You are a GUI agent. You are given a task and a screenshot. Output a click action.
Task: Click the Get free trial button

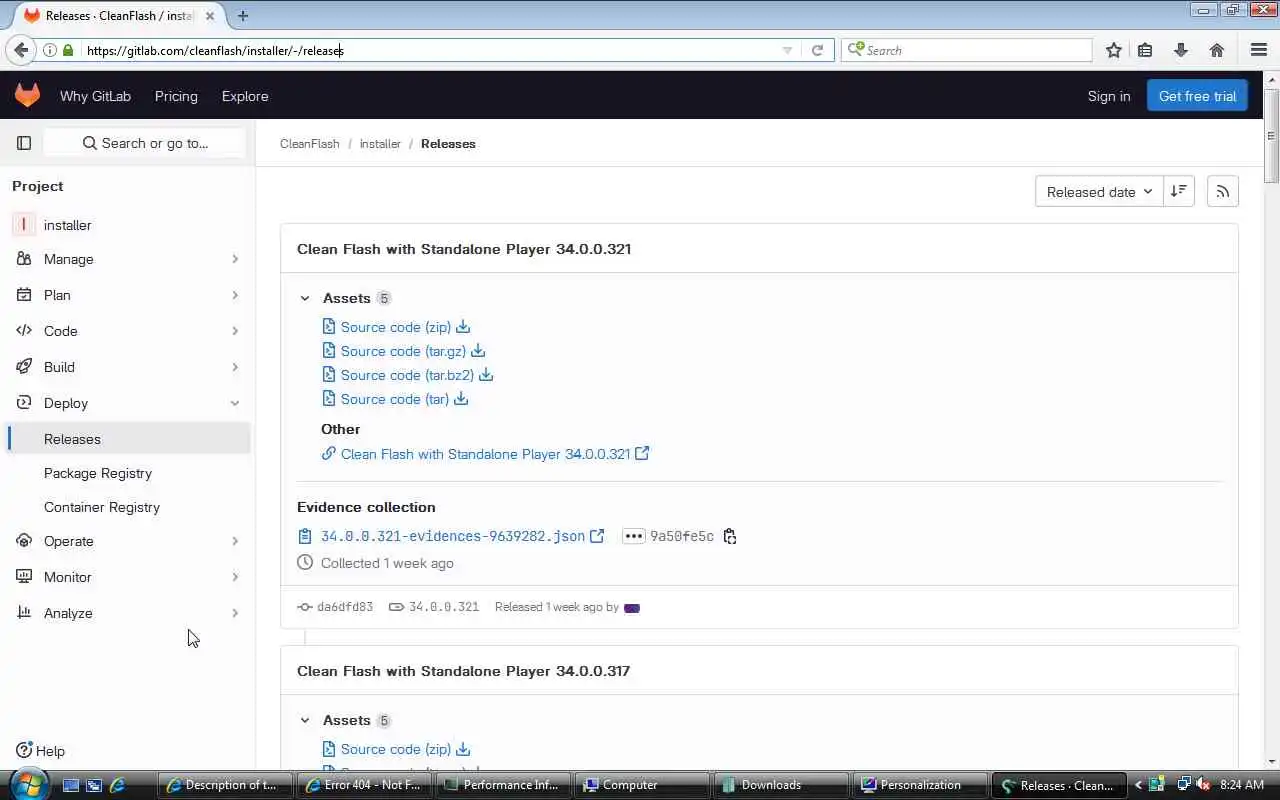pos(1197,96)
